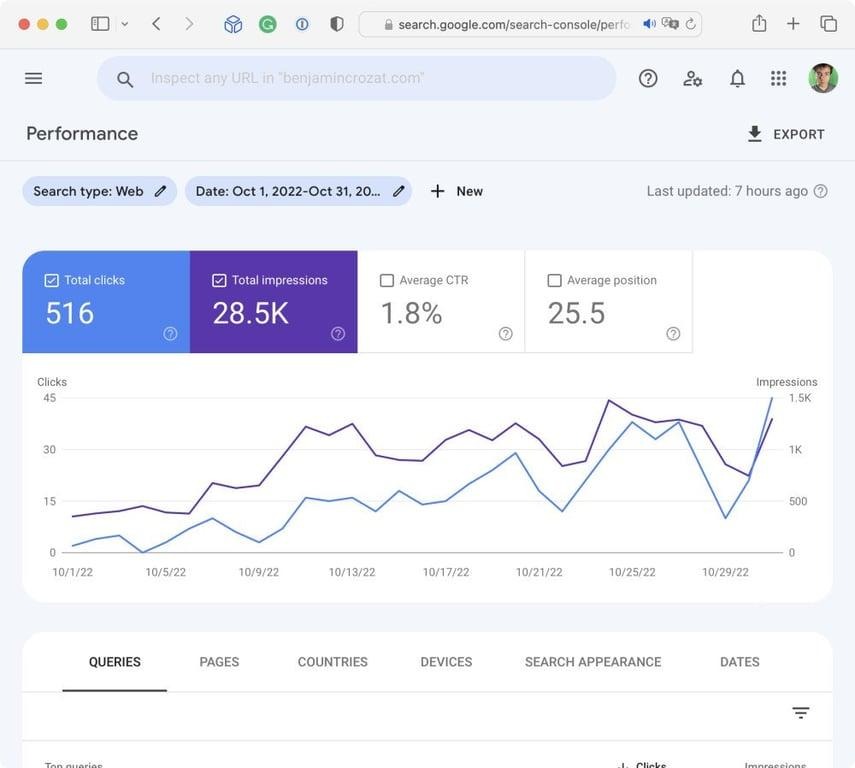Open the account profile avatar
Image resolution: width=855 pixels, height=768 pixels.
pyautogui.click(x=823, y=79)
